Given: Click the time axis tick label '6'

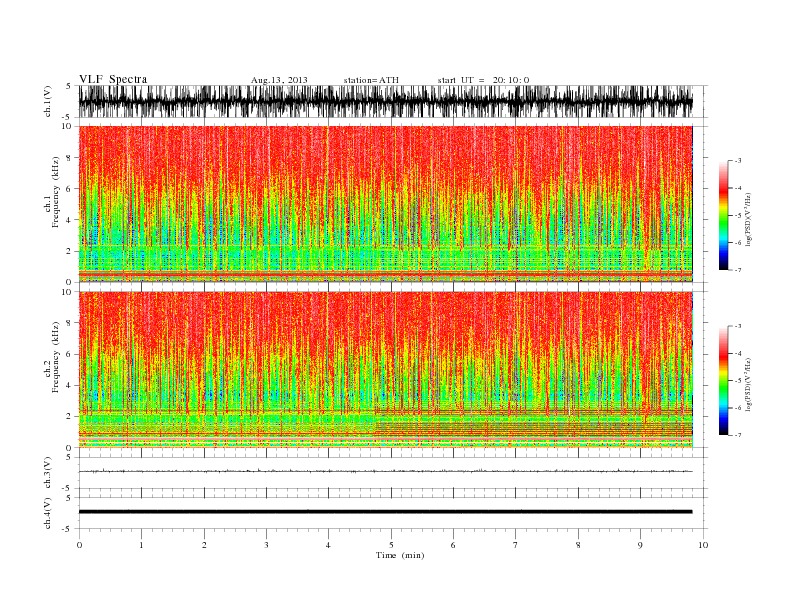Looking at the screenshot, I should (453, 545).
